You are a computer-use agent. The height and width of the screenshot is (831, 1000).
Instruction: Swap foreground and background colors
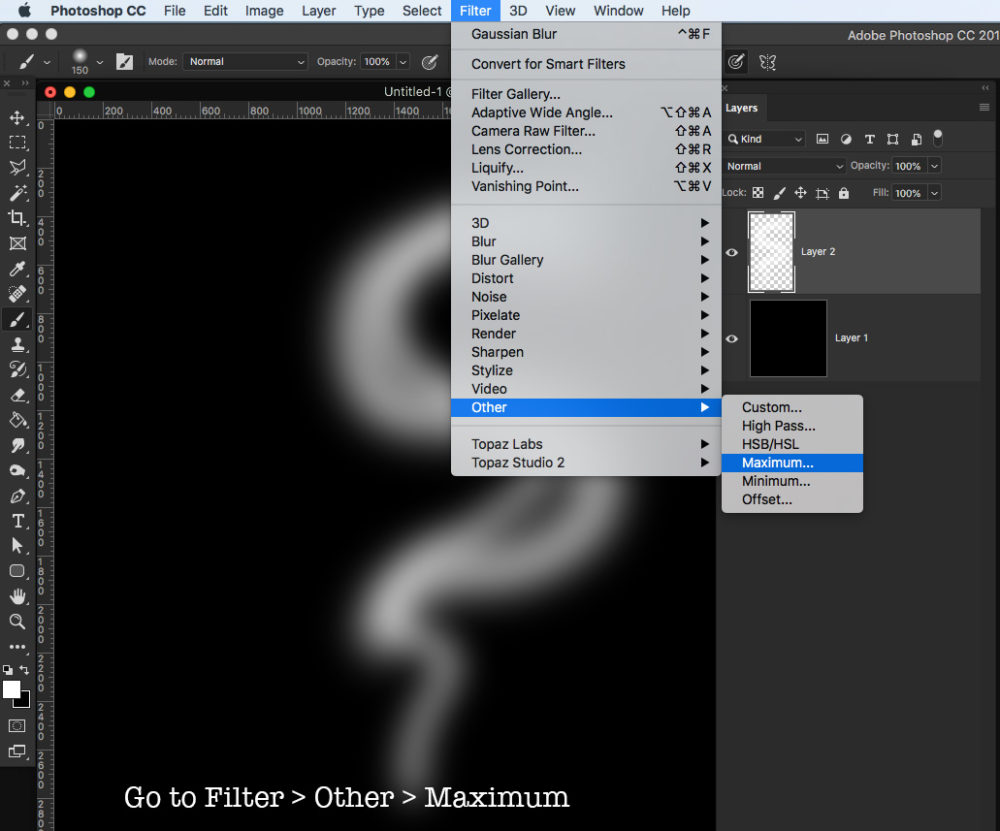24,670
